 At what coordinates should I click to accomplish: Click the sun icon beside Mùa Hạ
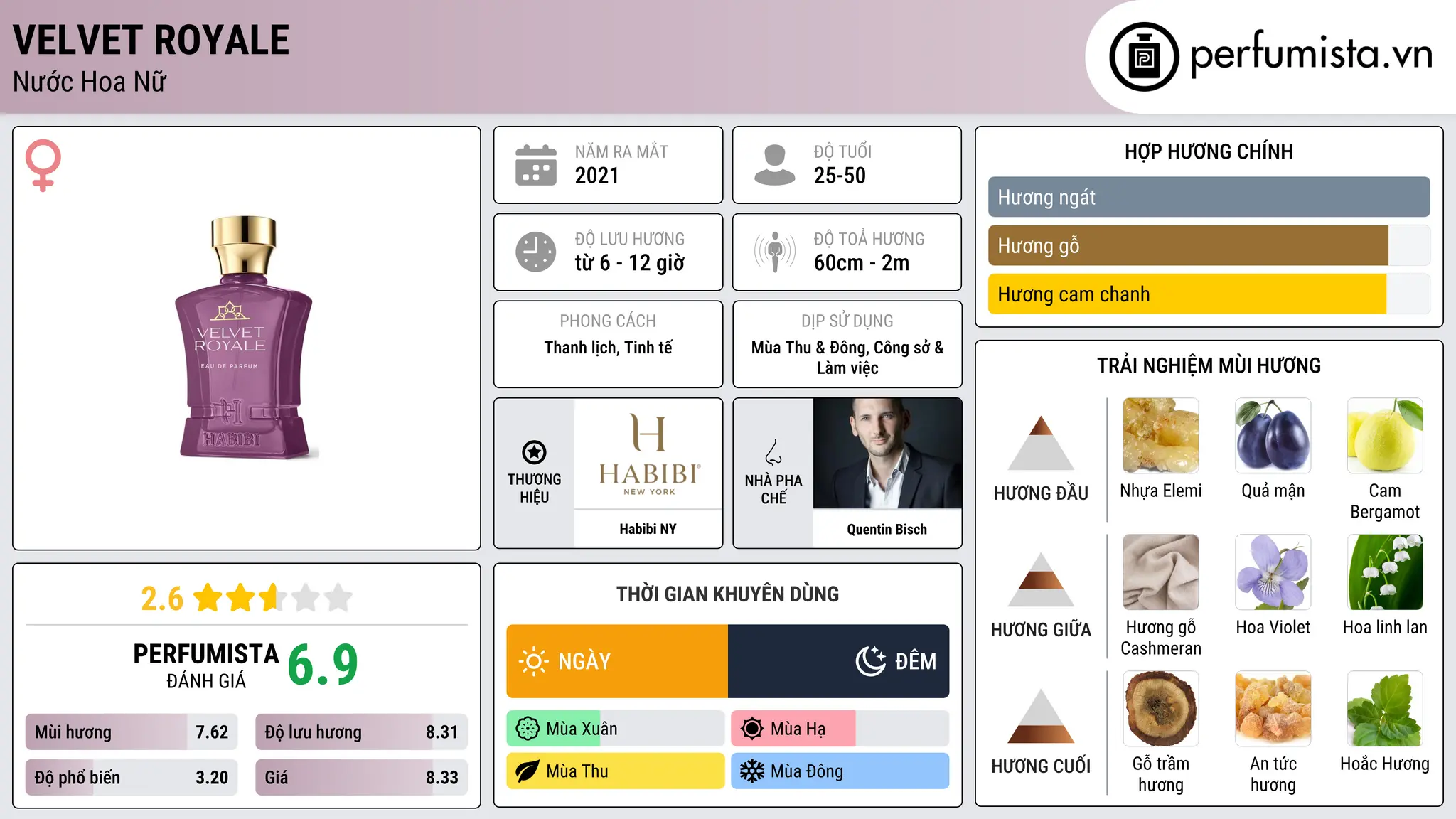click(x=752, y=729)
